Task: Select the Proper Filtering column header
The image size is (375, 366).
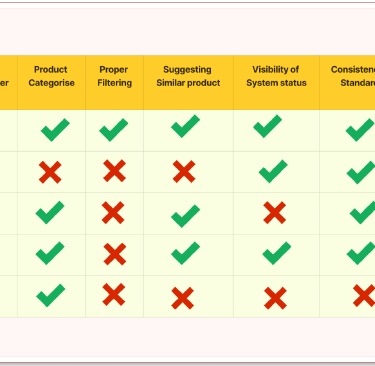Action: [114, 76]
